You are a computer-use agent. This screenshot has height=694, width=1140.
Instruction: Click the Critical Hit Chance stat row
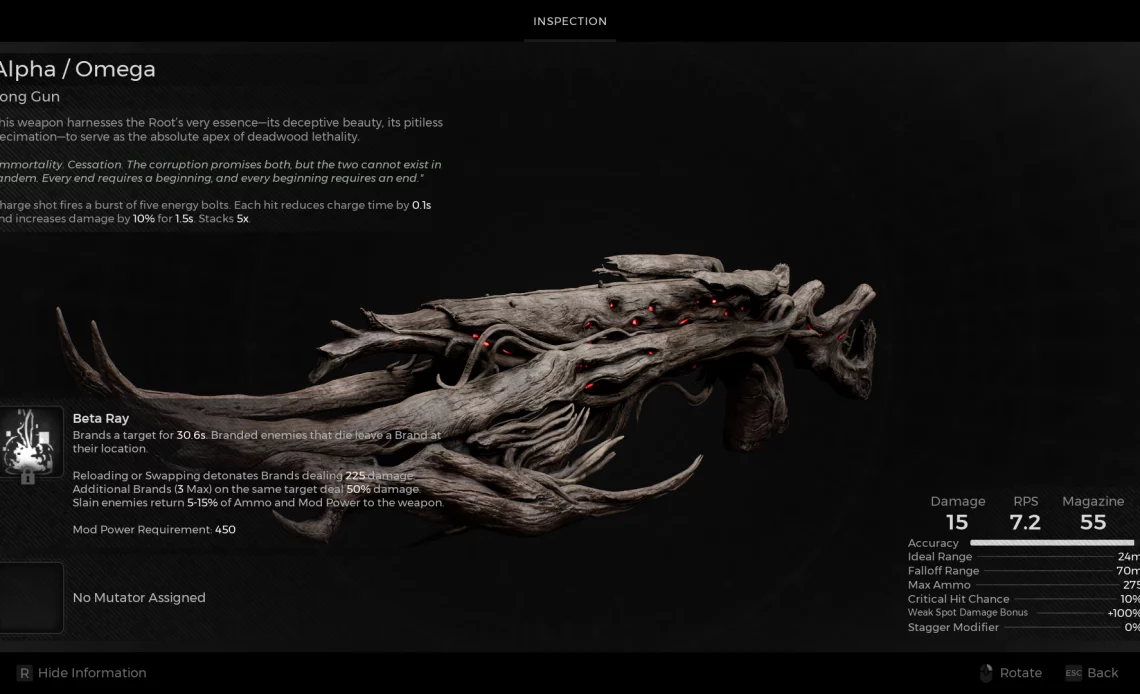pyautogui.click(x=1022, y=599)
